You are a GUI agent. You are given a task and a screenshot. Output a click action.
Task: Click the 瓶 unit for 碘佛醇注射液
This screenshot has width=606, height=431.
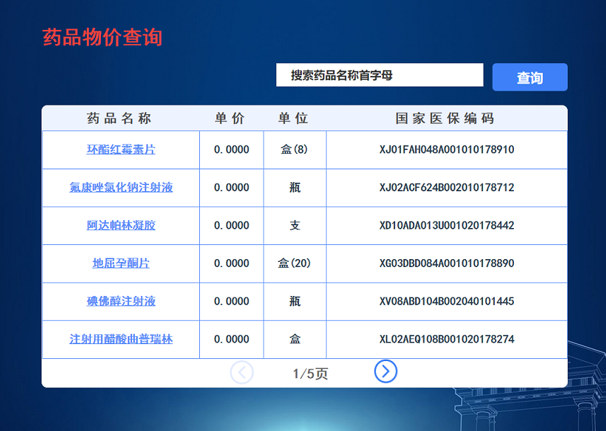(295, 301)
